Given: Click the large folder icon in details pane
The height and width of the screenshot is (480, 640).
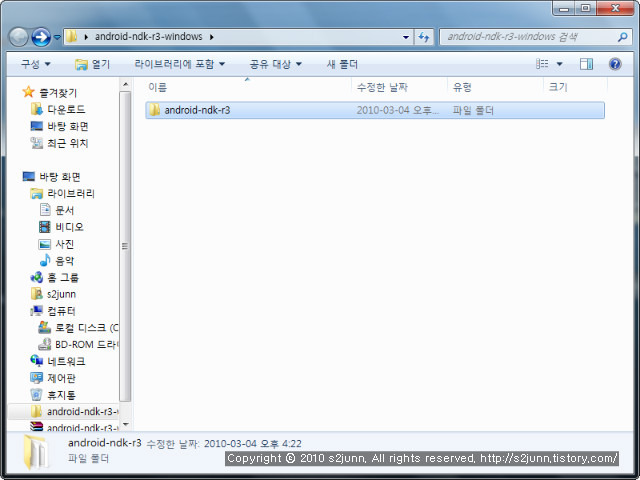Looking at the screenshot, I should (x=36, y=451).
